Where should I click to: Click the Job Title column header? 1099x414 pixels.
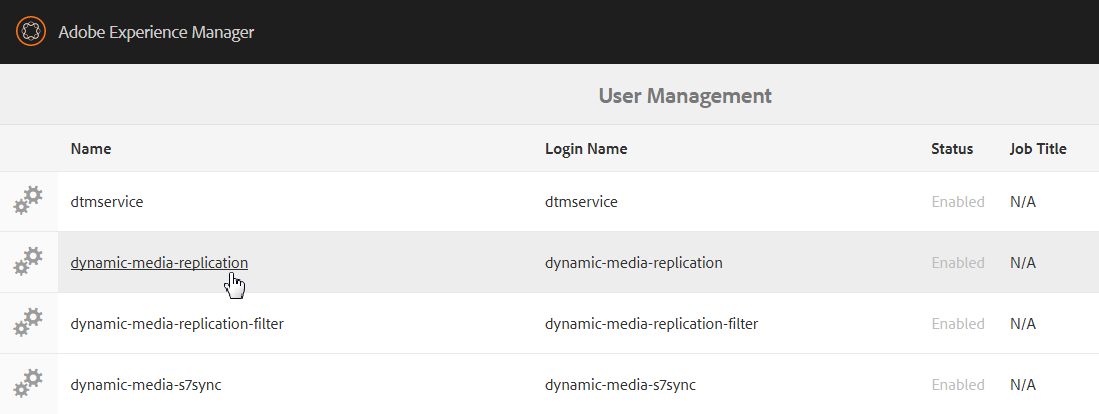click(x=1038, y=149)
